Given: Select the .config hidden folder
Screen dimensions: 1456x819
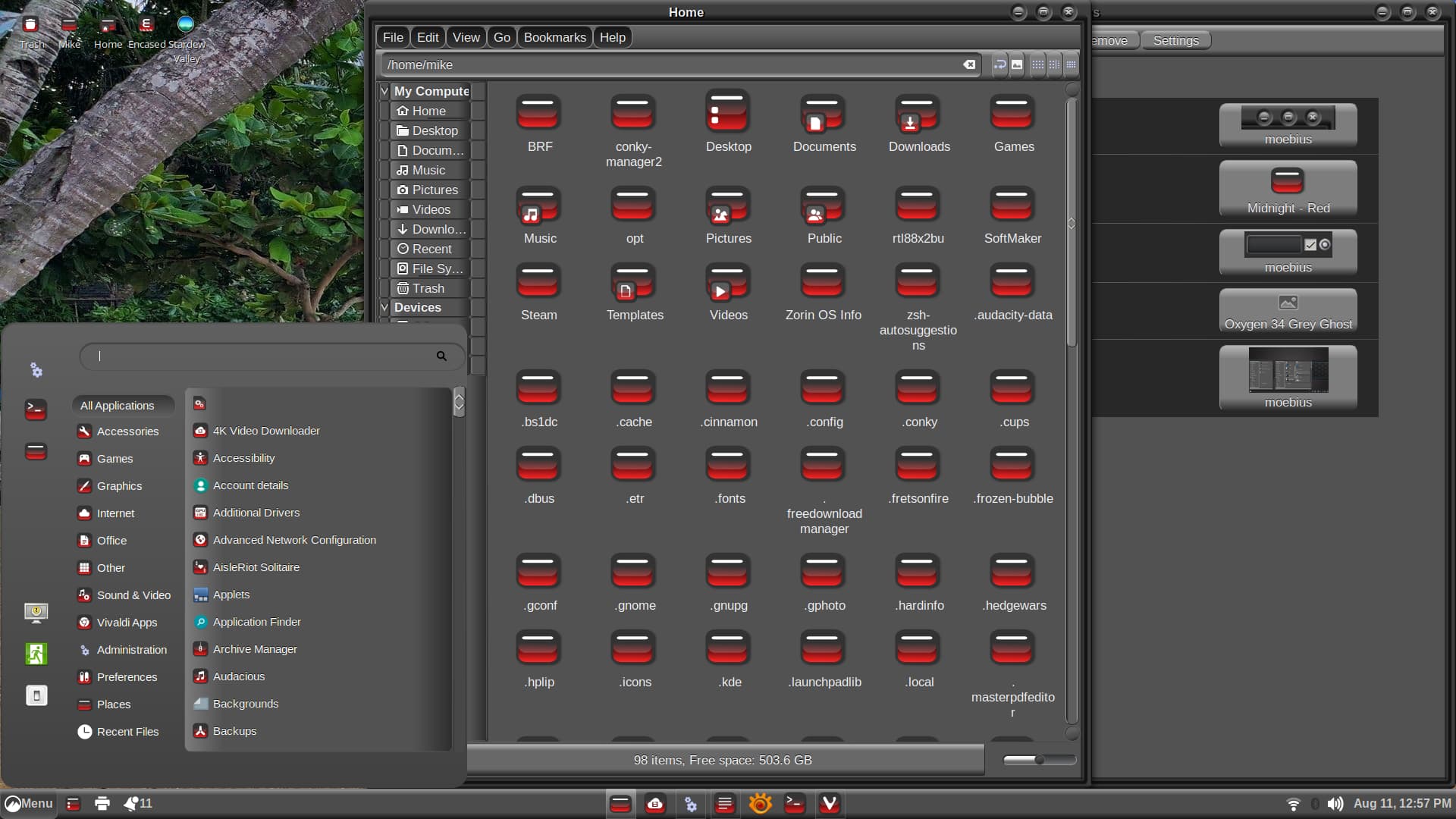Looking at the screenshot, I should click(x=824, y=398).
